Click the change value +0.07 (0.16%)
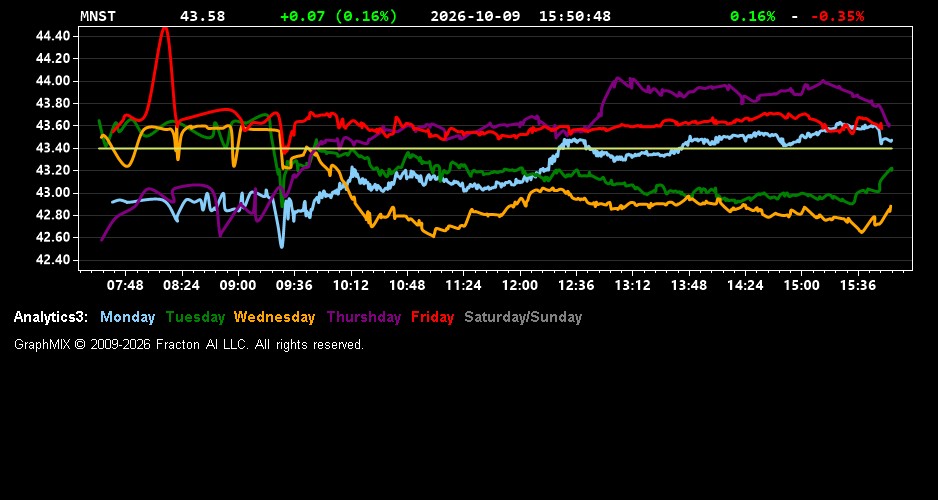 tap(339, 16)
